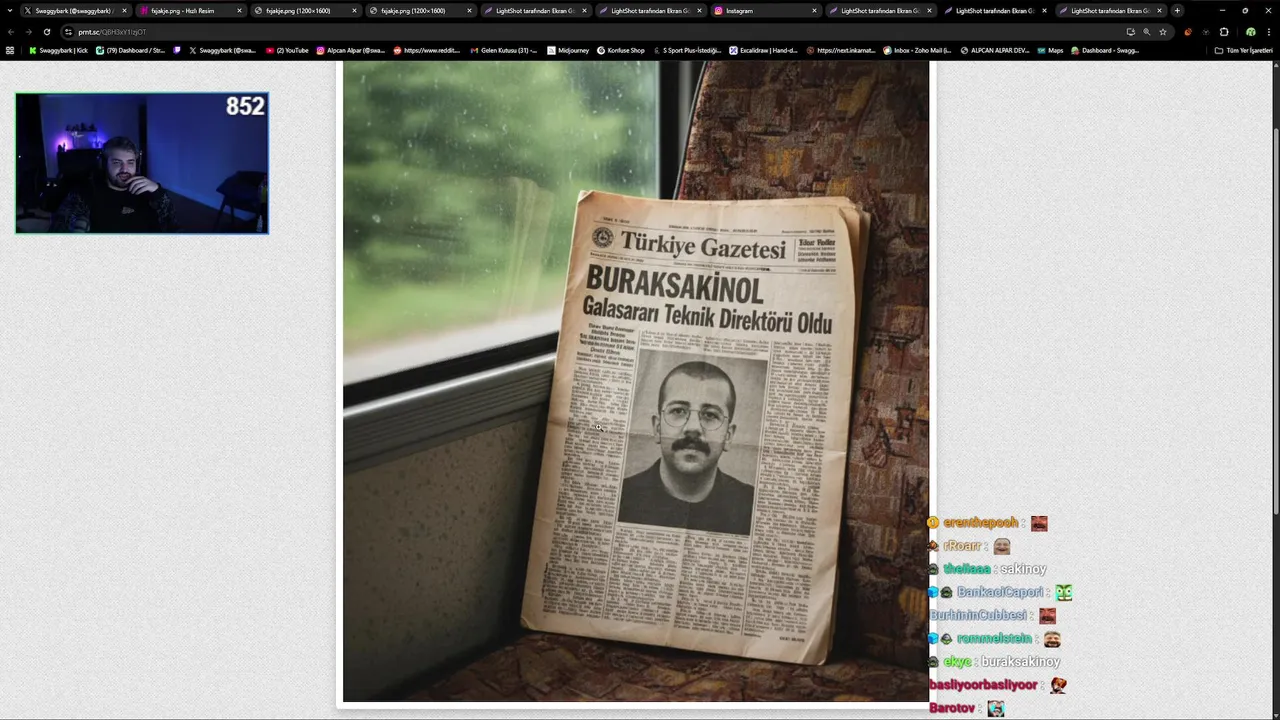Go back to the previous page

click(x=11, y=32)
